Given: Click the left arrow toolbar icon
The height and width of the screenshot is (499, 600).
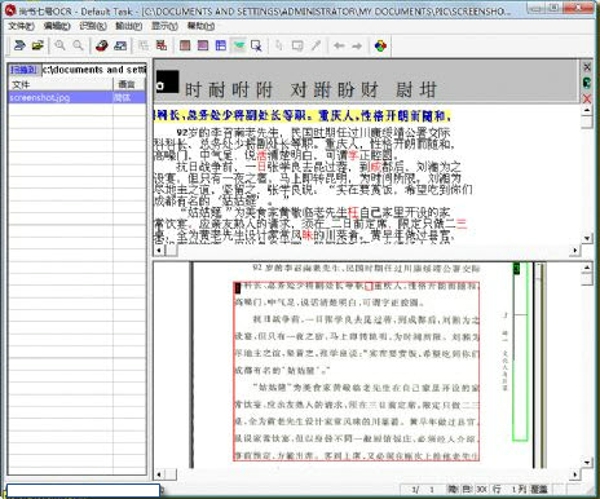Looking at the screenshot, I should coord(339,45).
